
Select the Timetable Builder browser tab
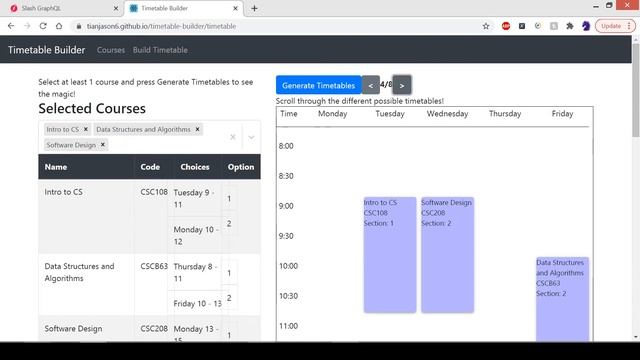(x=184, y=8)
